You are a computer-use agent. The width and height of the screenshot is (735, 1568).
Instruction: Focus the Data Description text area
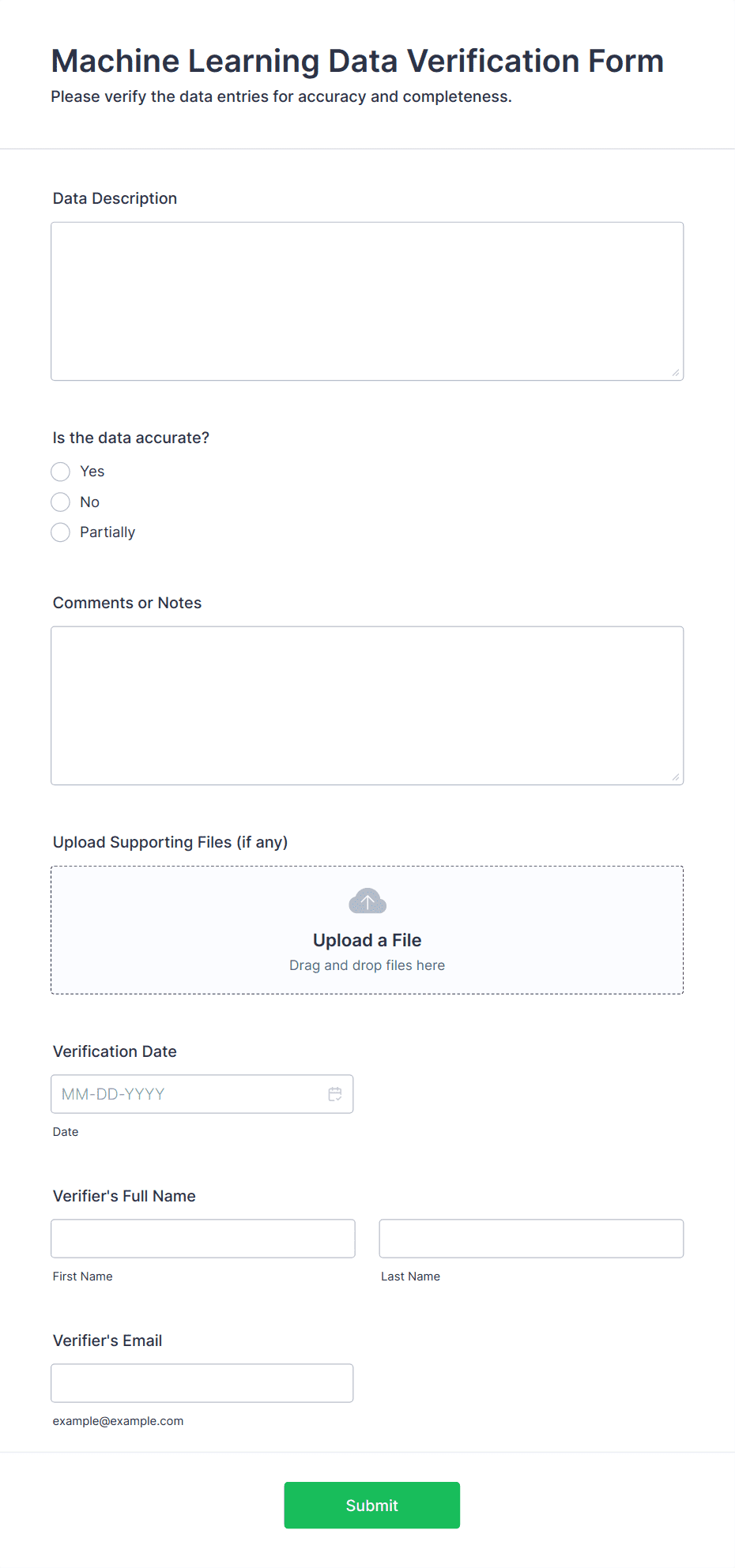367,301
